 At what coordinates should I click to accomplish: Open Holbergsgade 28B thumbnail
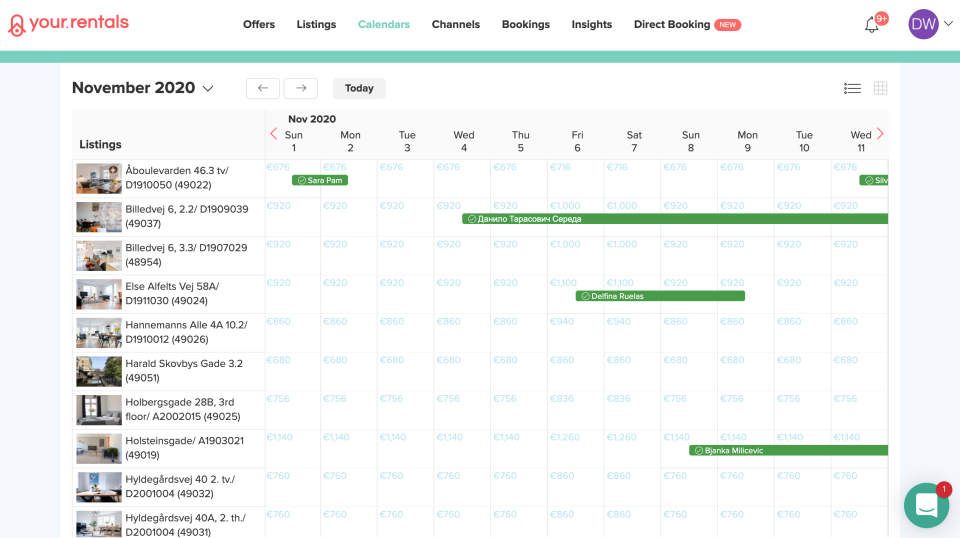(99, 409)
